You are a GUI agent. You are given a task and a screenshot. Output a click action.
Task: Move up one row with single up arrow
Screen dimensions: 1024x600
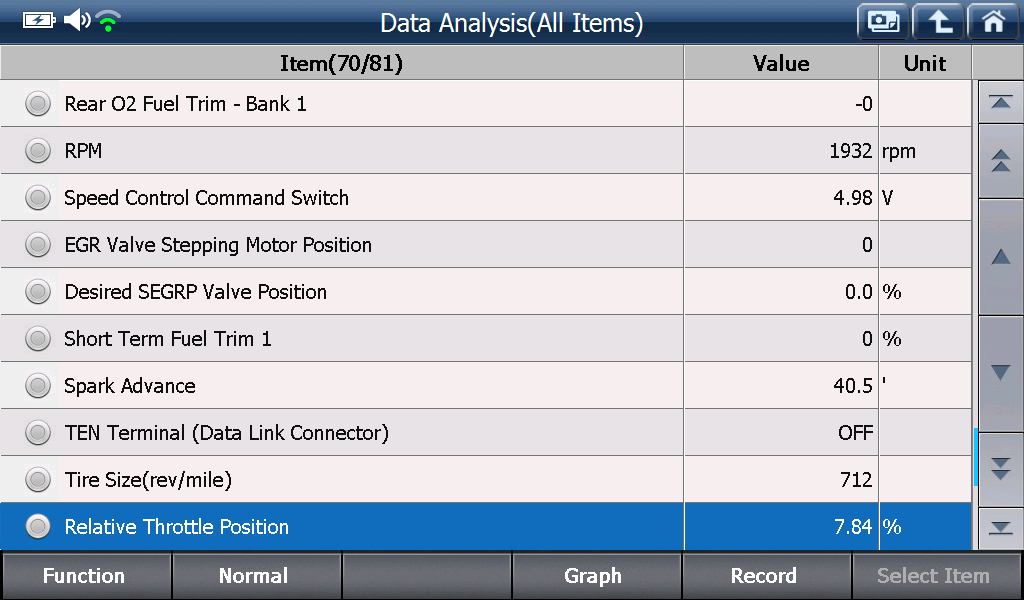1000,257
